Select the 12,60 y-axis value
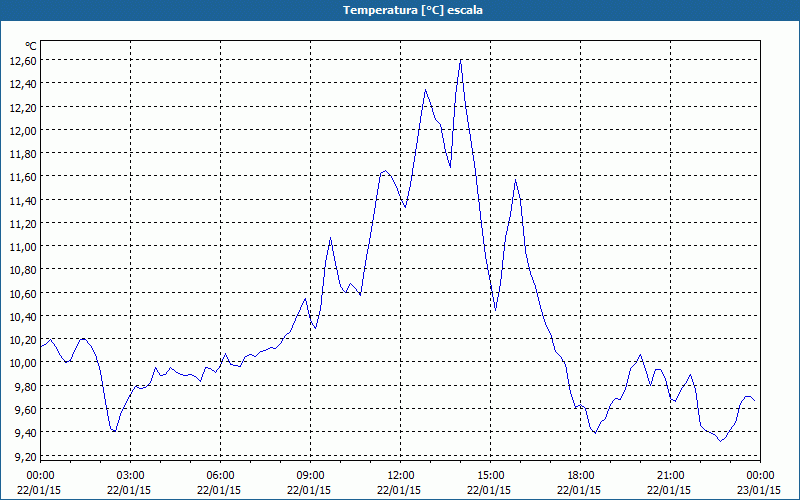 point(23,60)
